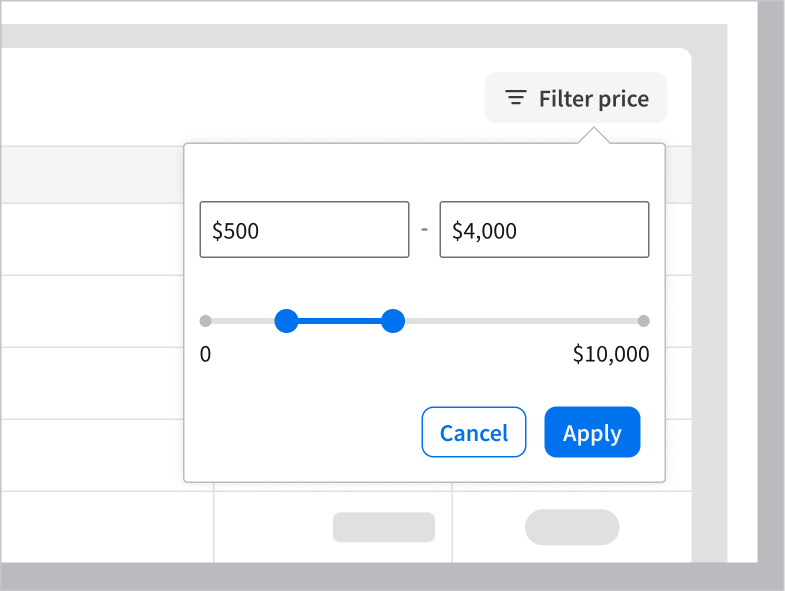Click the gray rectangular placeholder in table
The image size is (785, 591).
[383, 527]
